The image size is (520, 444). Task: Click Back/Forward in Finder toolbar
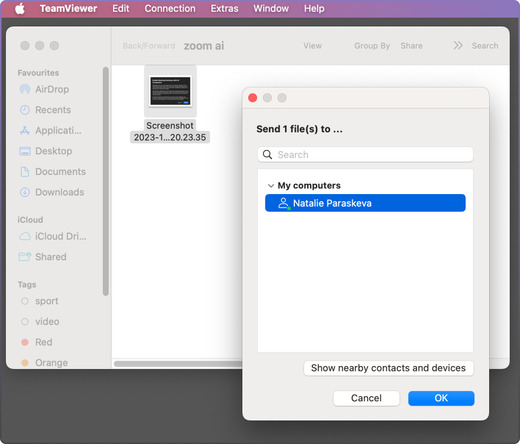[x=149, y=46]
